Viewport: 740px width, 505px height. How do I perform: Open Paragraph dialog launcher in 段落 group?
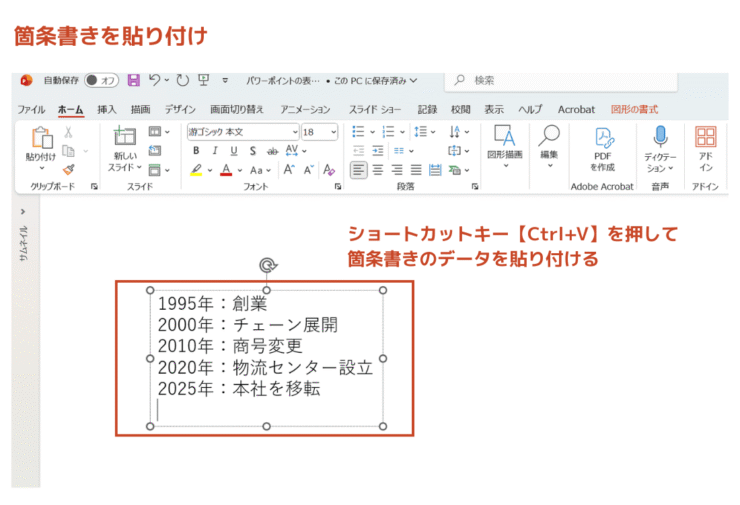click(x=475, y=186)
